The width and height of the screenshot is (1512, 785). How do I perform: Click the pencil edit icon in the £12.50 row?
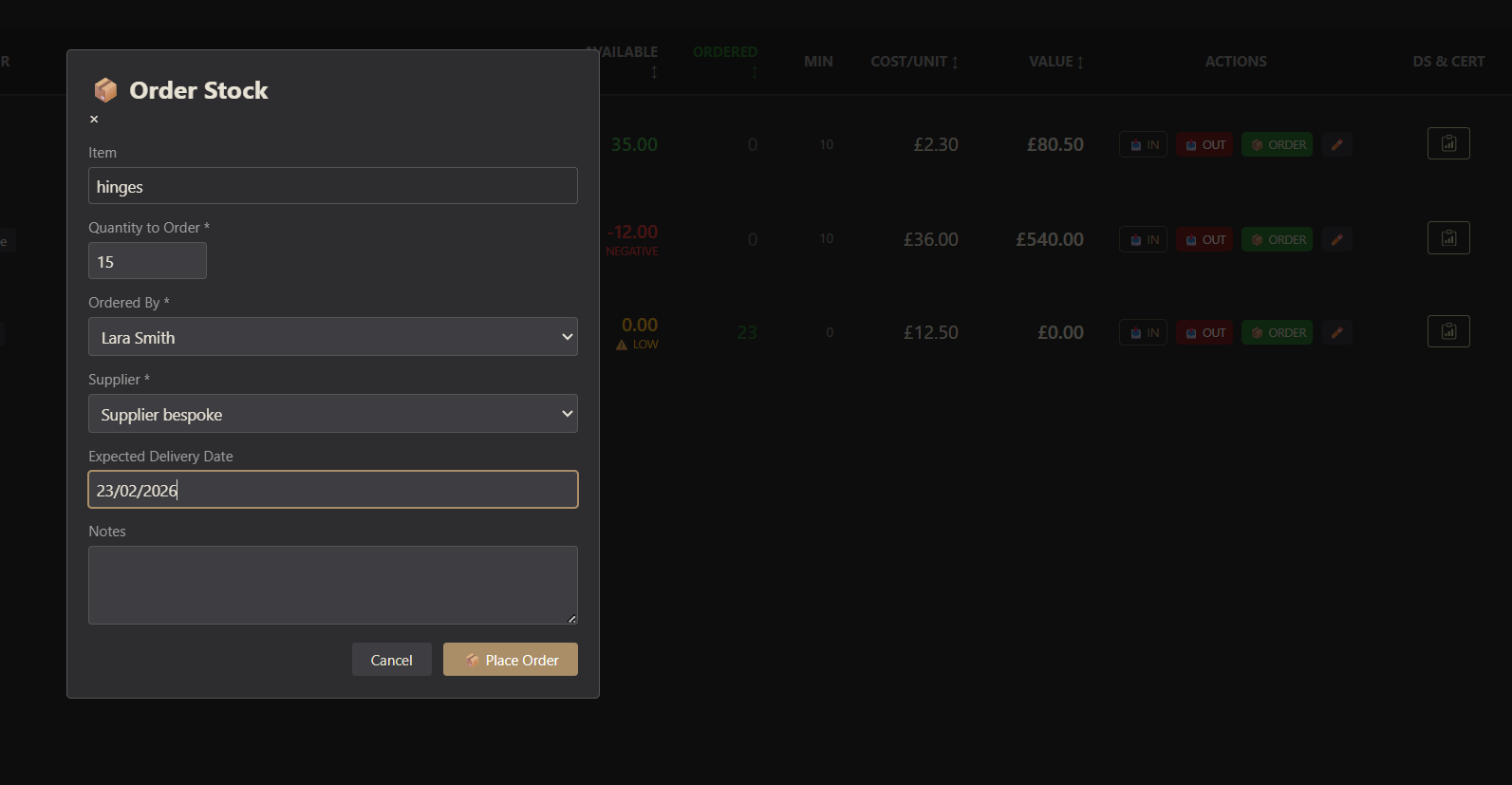(1336, 333)
